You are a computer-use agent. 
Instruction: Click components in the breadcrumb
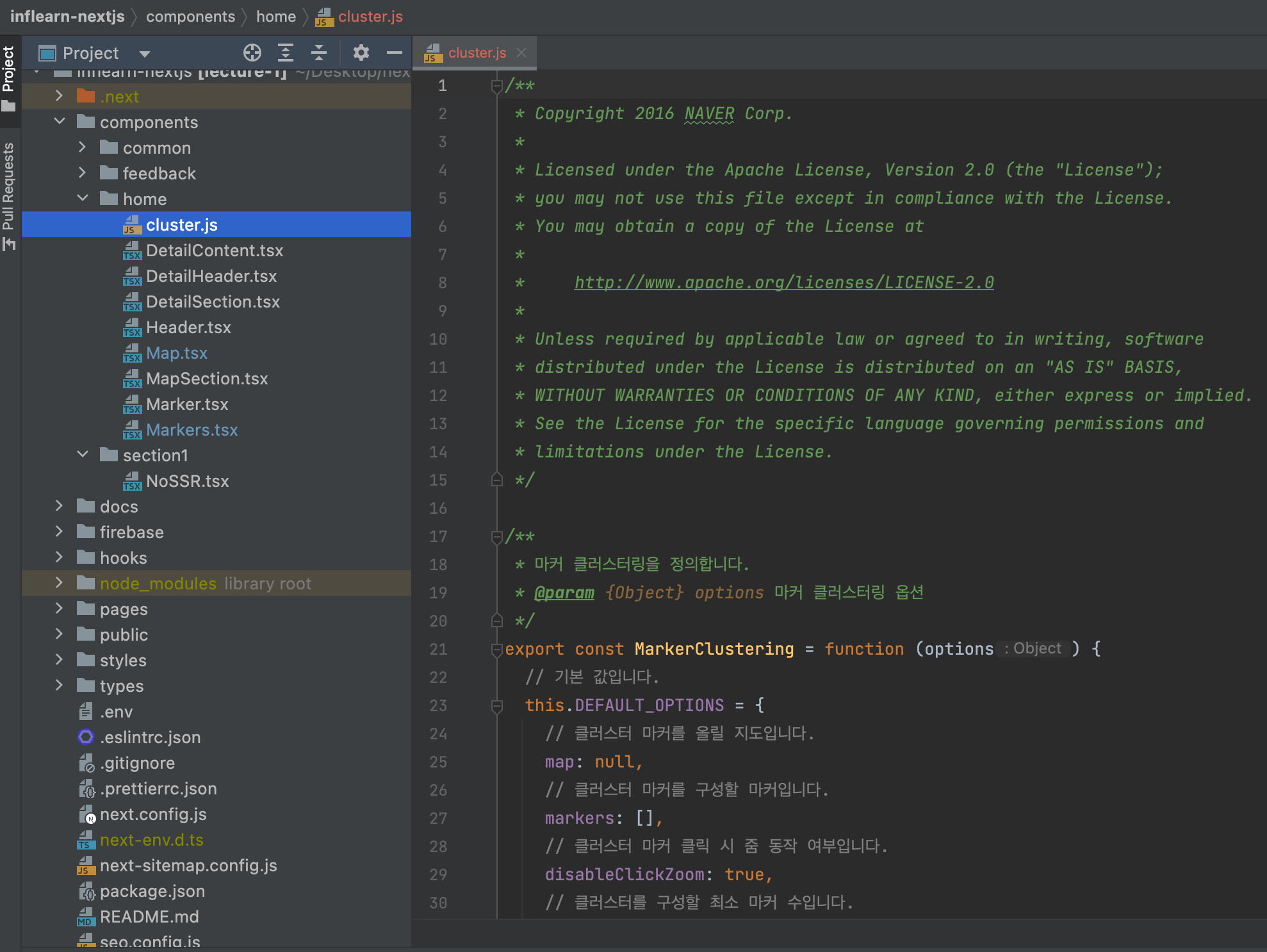(190, 16)
